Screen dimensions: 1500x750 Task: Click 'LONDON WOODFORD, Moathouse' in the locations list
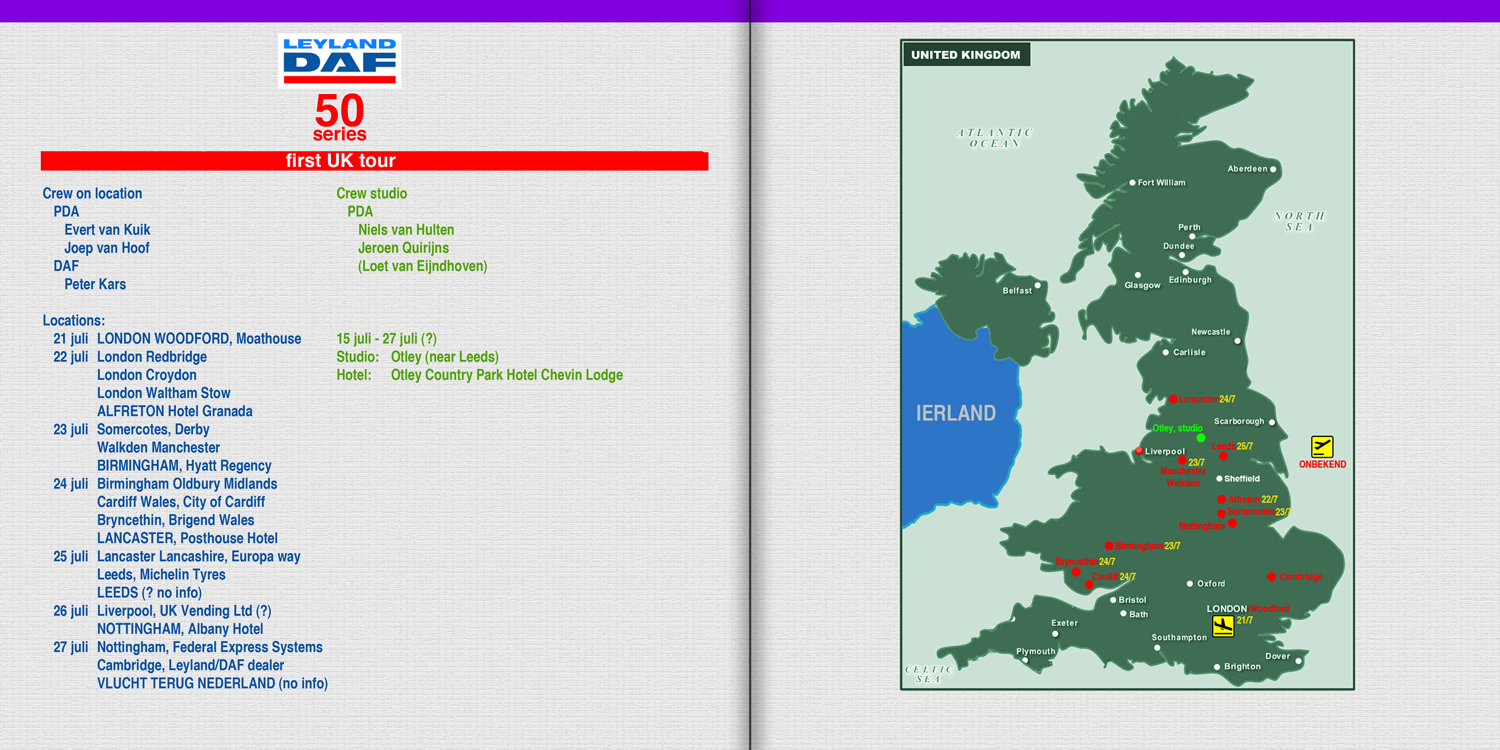click(199, 339)
